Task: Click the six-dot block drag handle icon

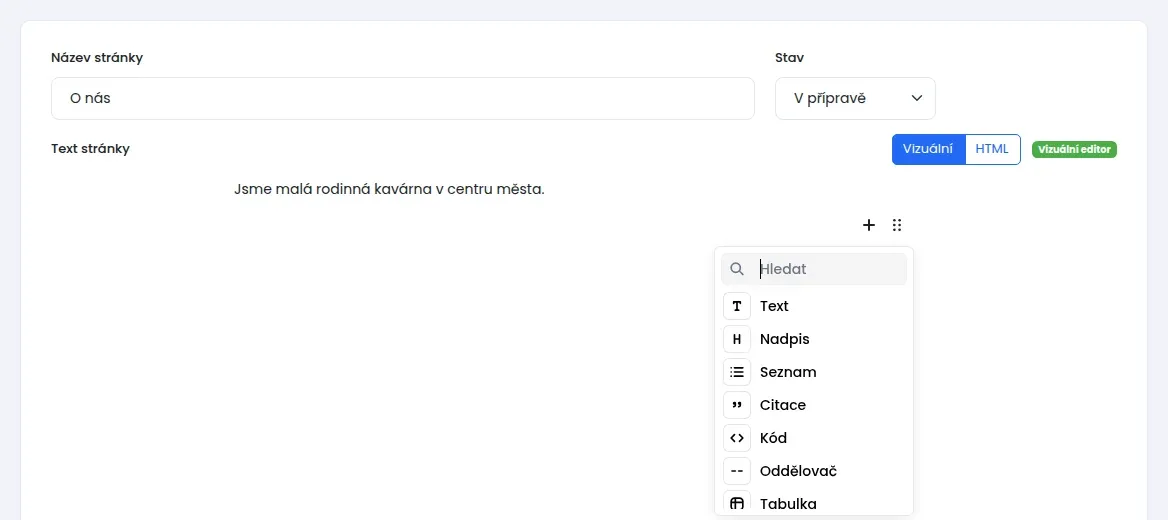Action: [897, 225]
